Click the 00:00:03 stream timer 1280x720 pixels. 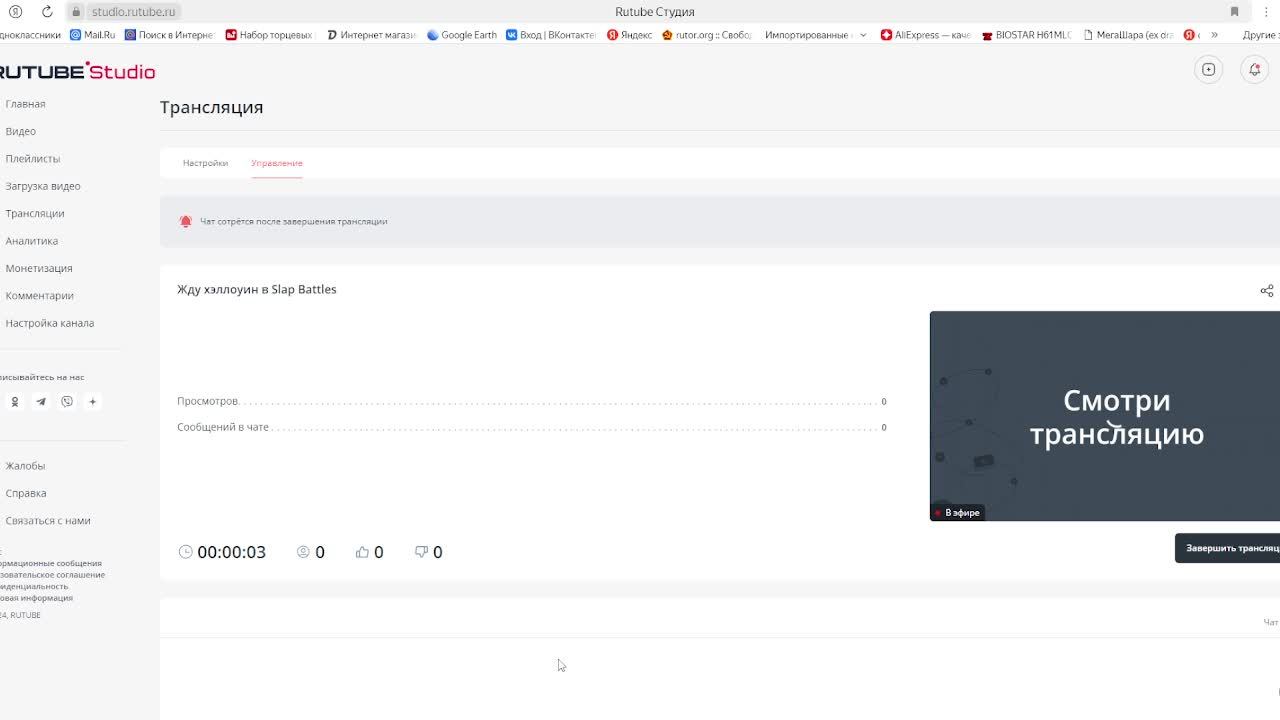(231, 552)
